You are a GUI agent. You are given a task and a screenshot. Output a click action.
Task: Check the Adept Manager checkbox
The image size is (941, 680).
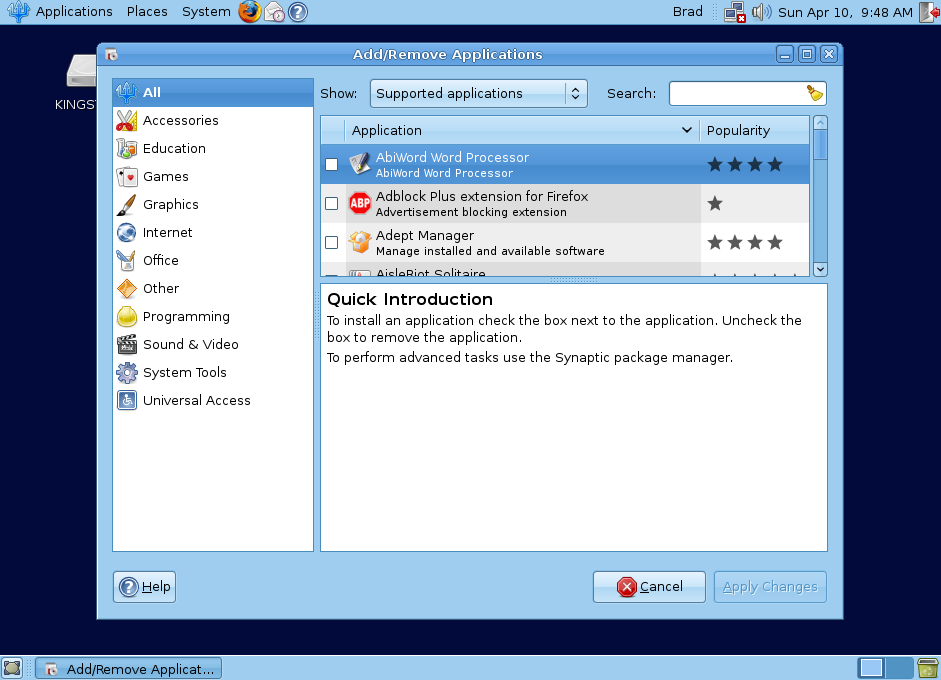click(x=331, y=242)
